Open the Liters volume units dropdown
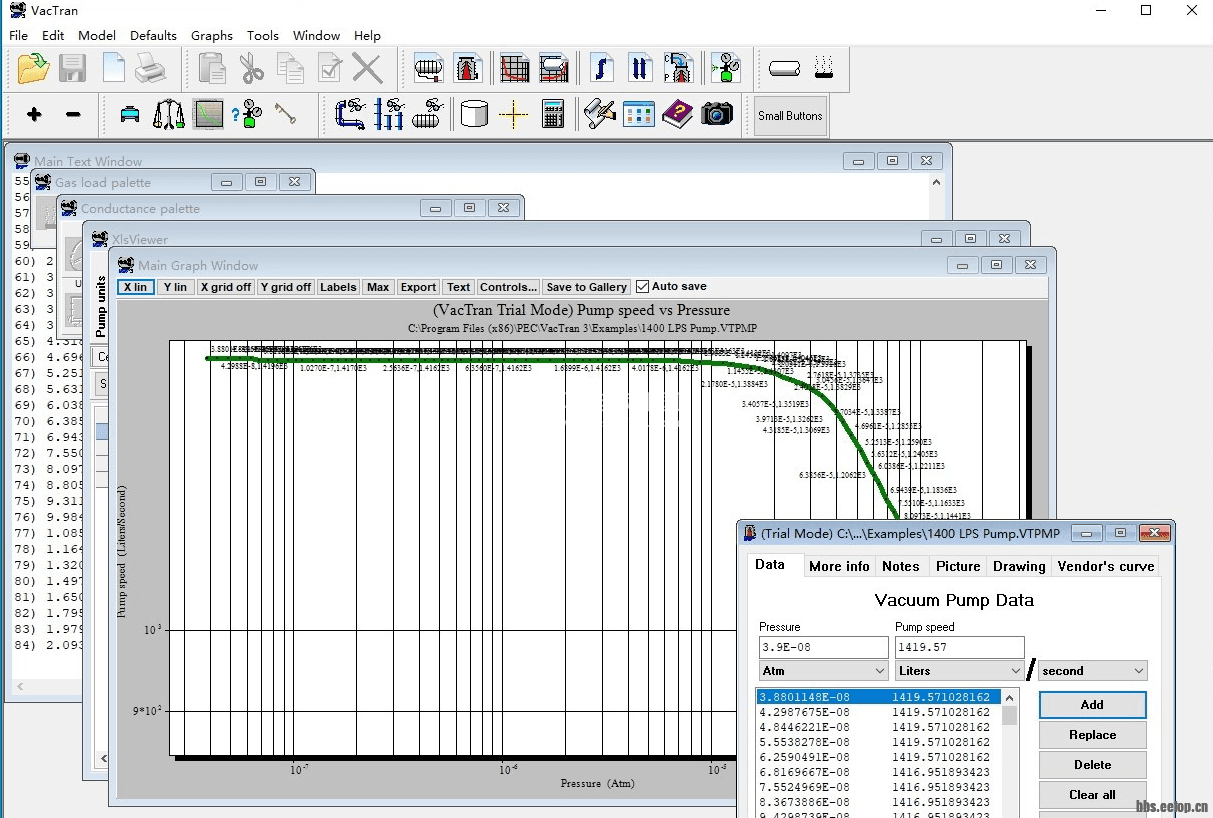Viewport: 1213px width, 818px height. [959, 671]
